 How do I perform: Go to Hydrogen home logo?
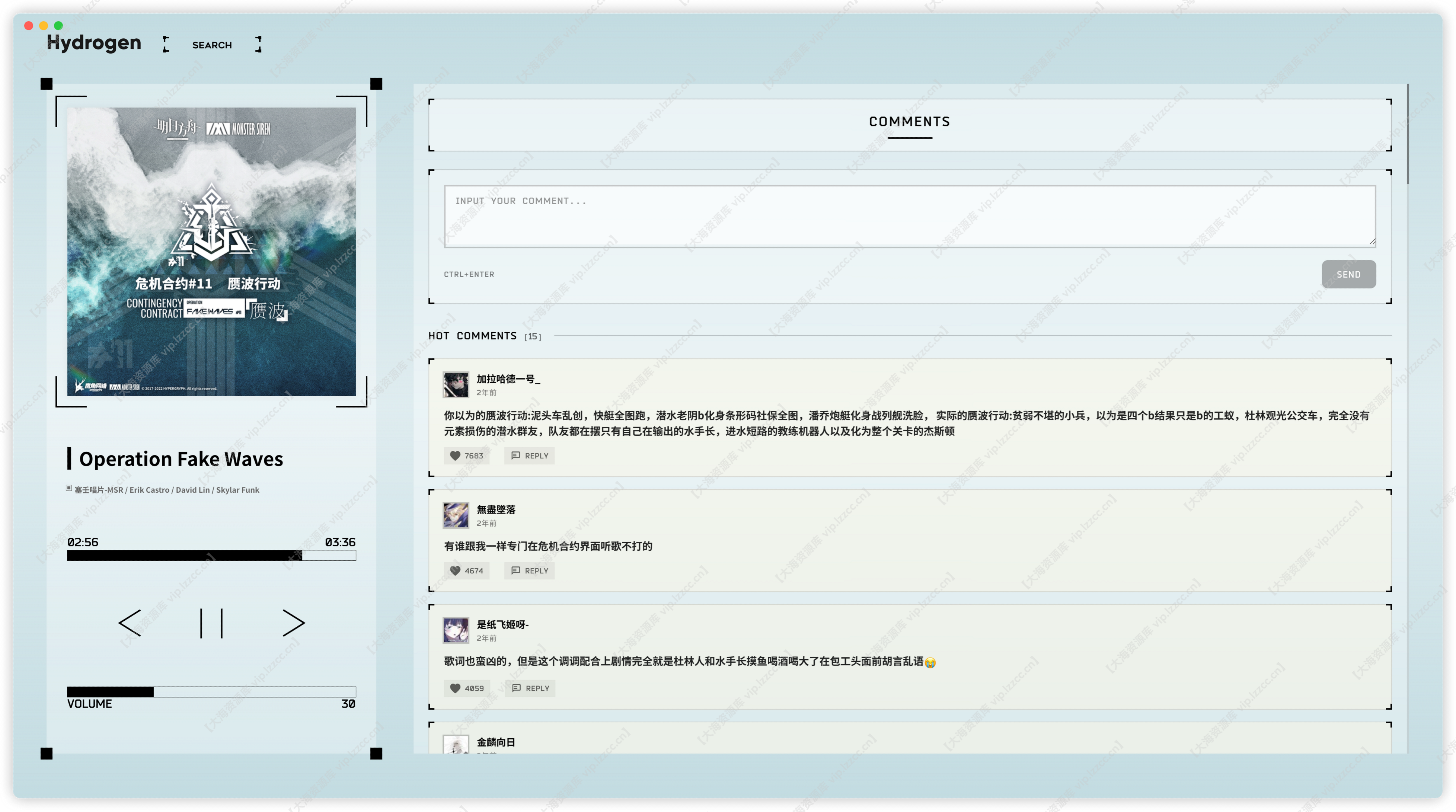[x=94, y=42]
